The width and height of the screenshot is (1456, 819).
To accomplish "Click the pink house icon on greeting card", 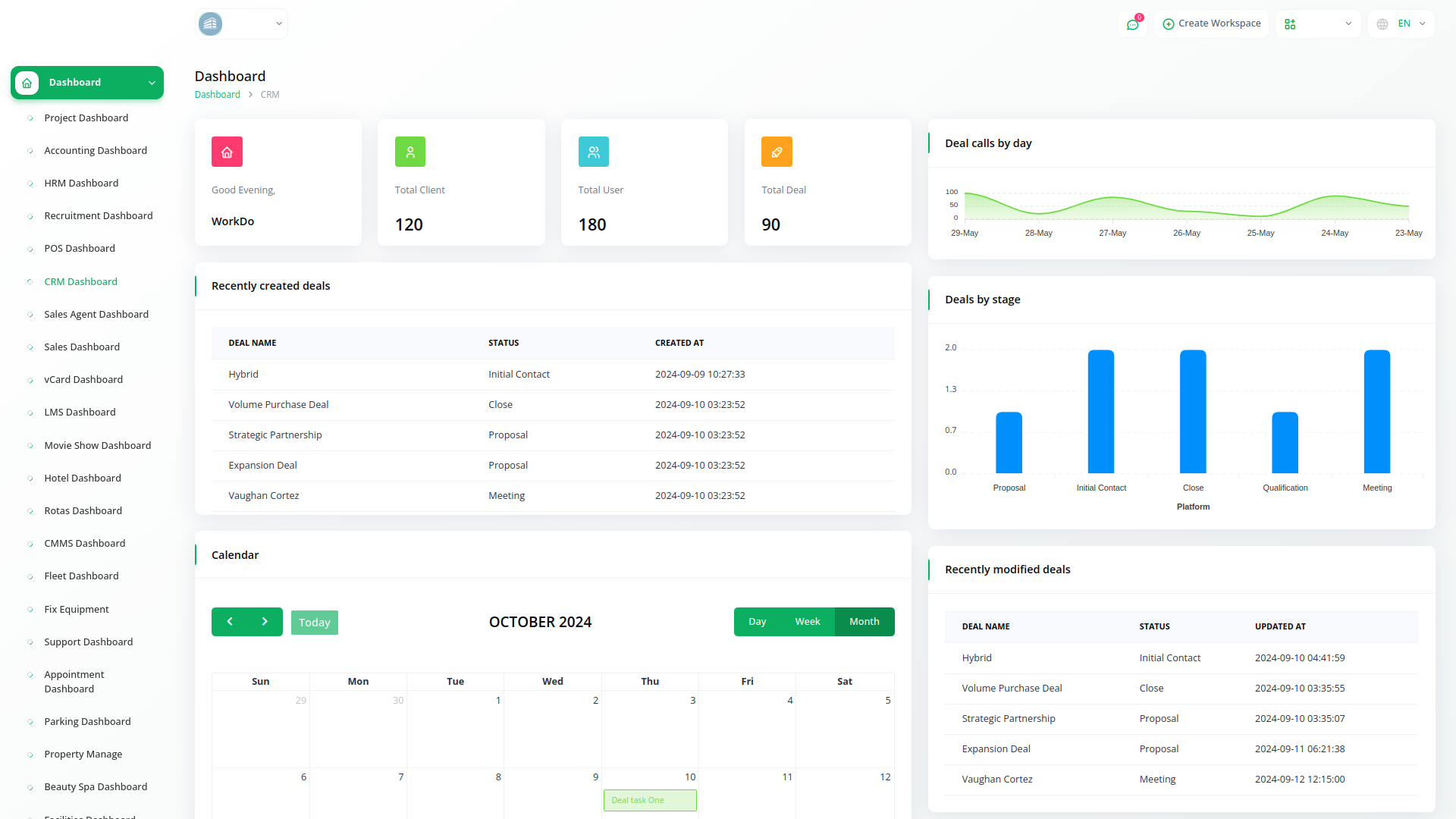I will [227, 151].
